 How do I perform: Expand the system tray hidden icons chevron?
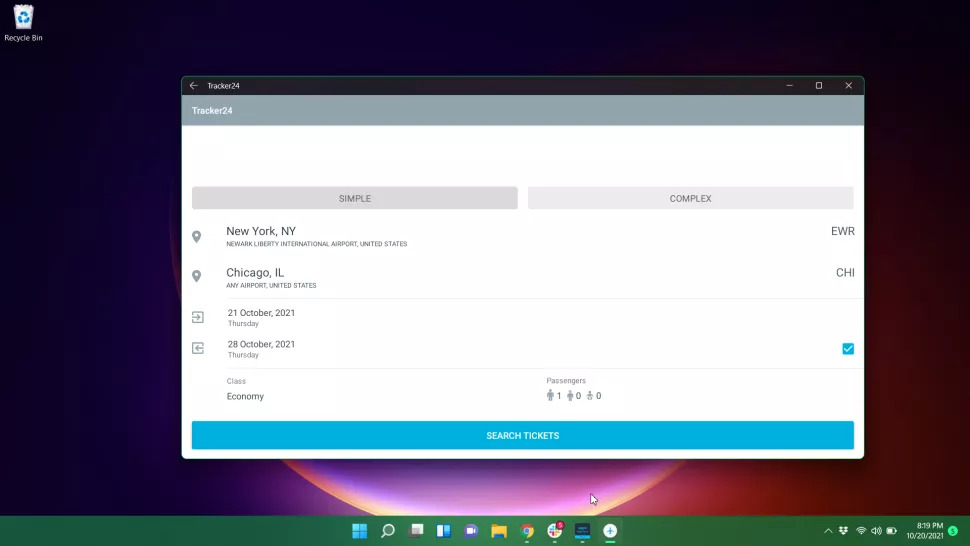click(828, 531)
